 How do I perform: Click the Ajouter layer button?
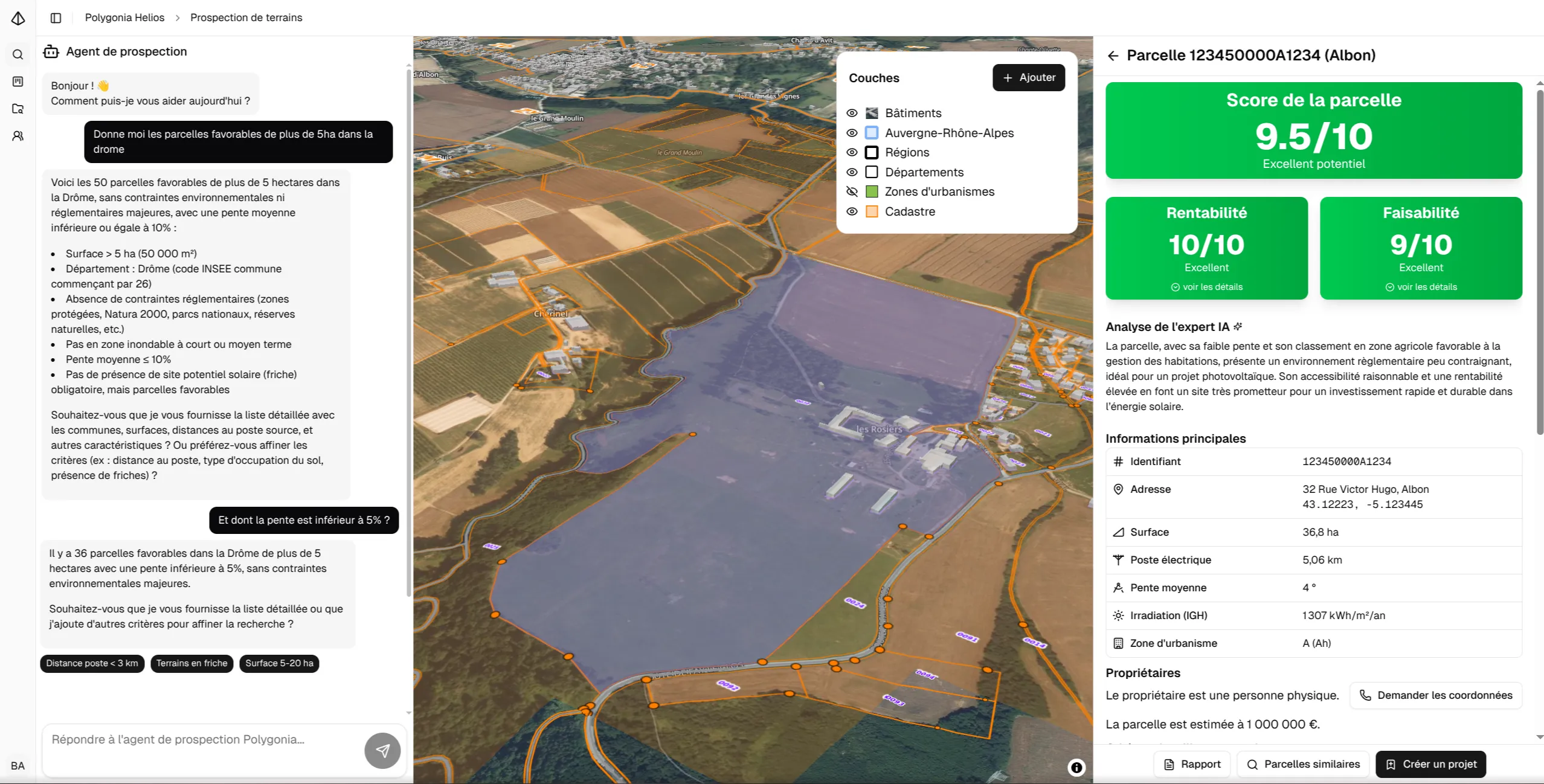click(x=1028, y=77)
